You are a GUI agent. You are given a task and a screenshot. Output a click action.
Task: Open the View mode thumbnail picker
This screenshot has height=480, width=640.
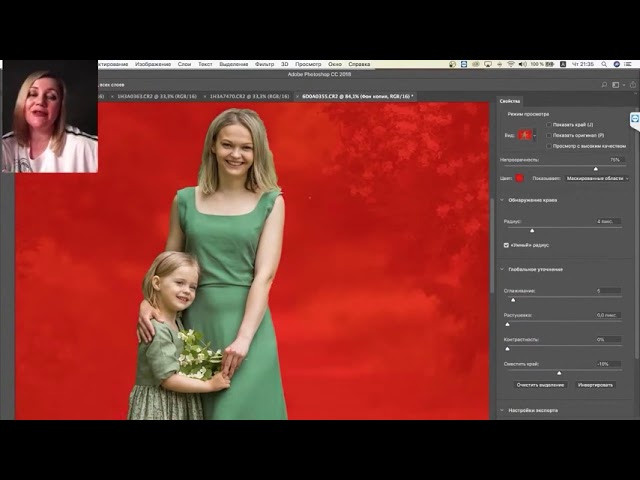click(526, 134)
